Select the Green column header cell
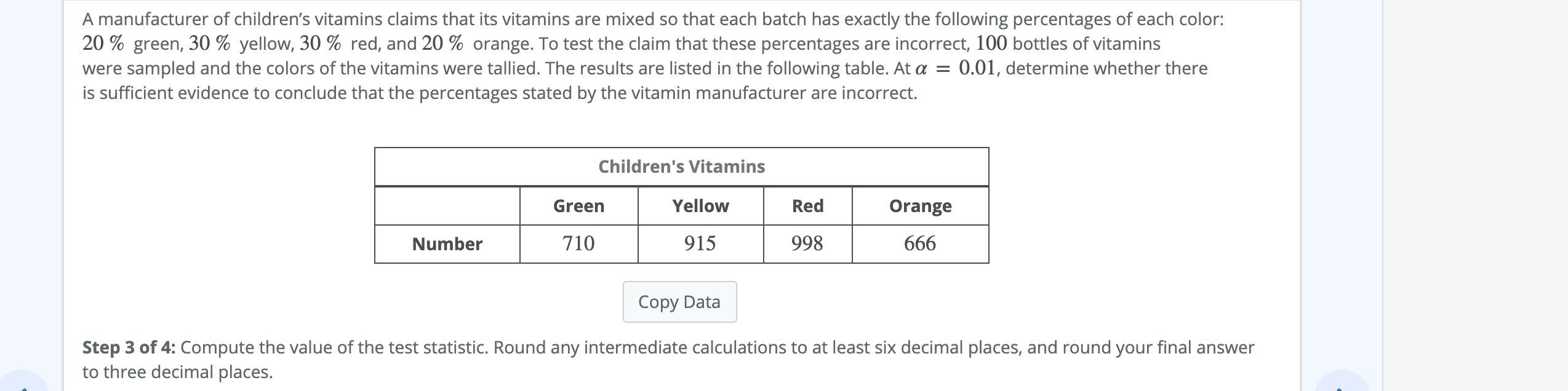The height and width of the screenshot is (391, 1568). pos(578,206)
